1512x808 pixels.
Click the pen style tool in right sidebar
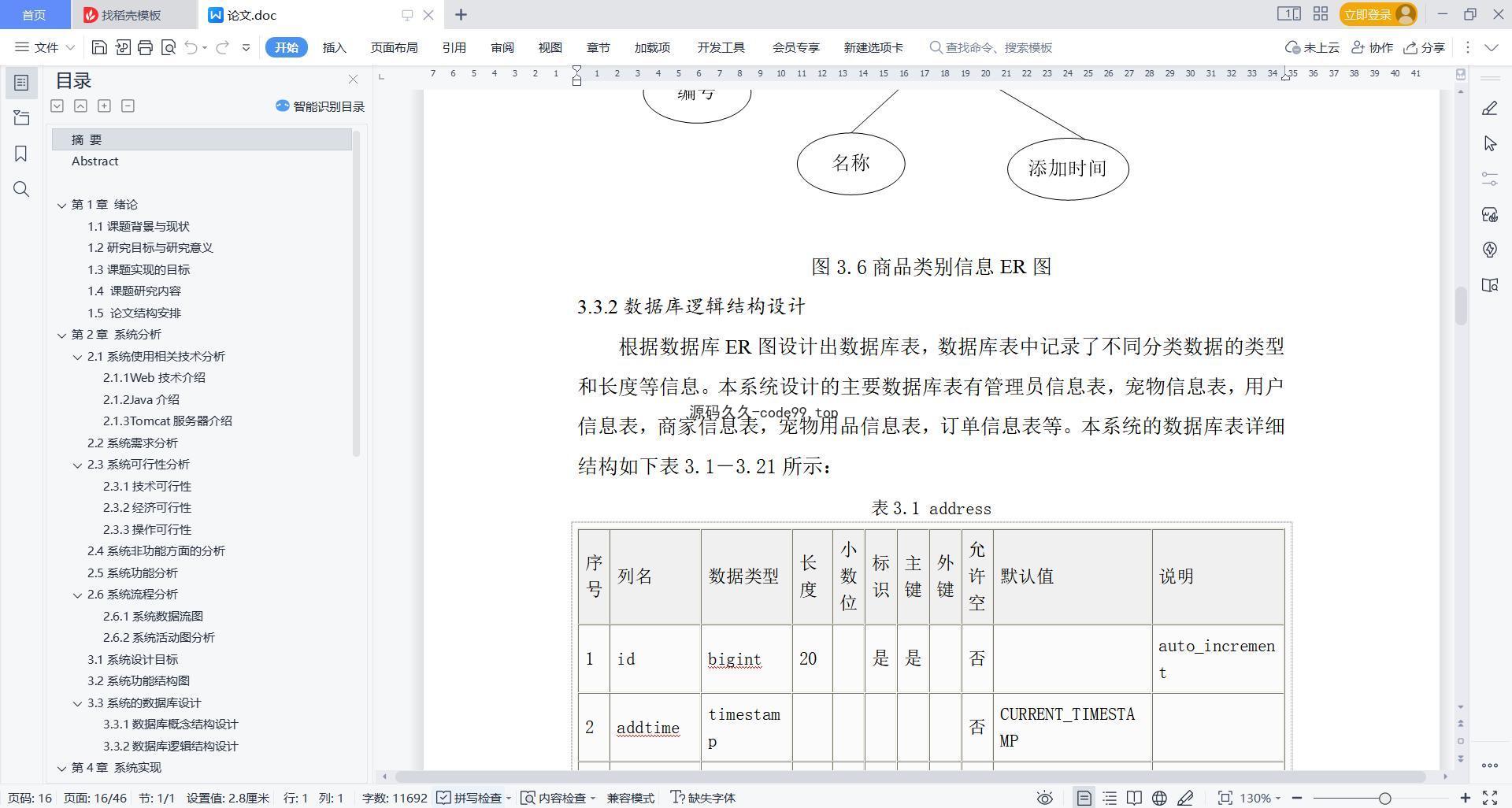[x=1489, y=108]
